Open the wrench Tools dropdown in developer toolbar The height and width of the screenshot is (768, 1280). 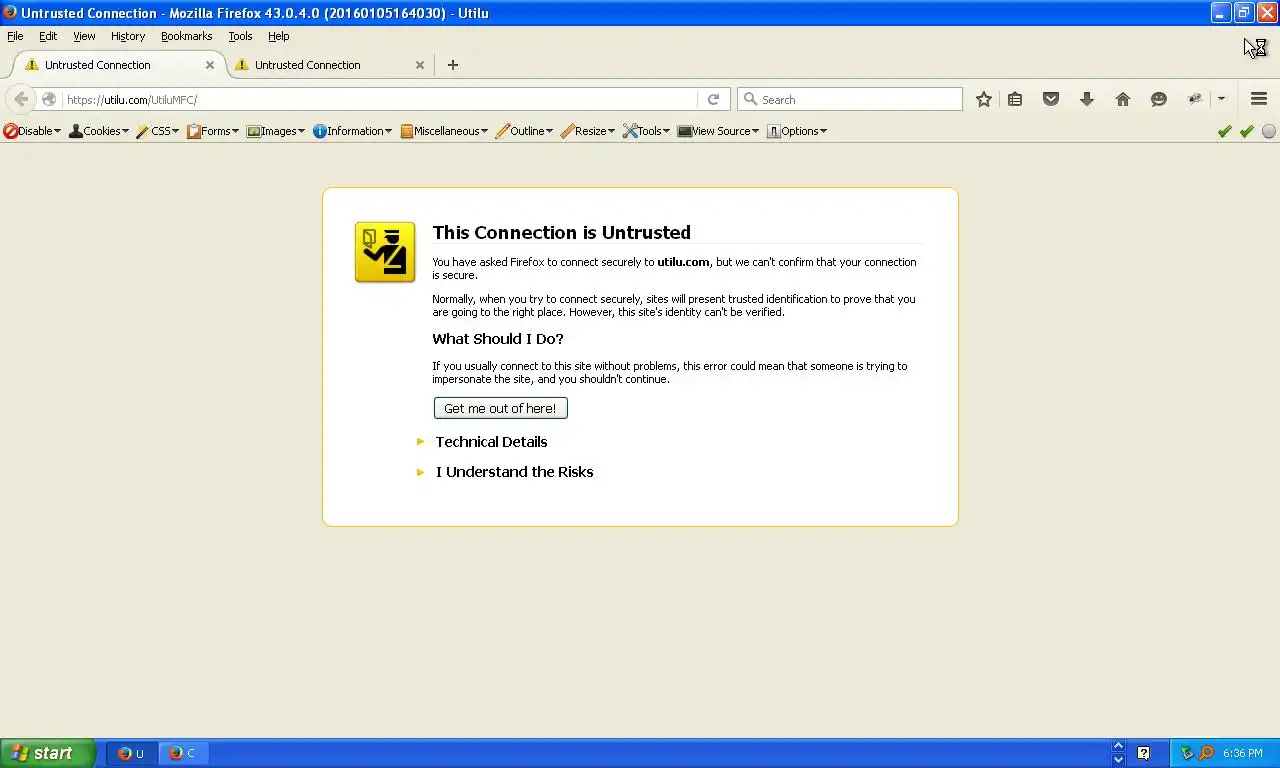[646, 131]
